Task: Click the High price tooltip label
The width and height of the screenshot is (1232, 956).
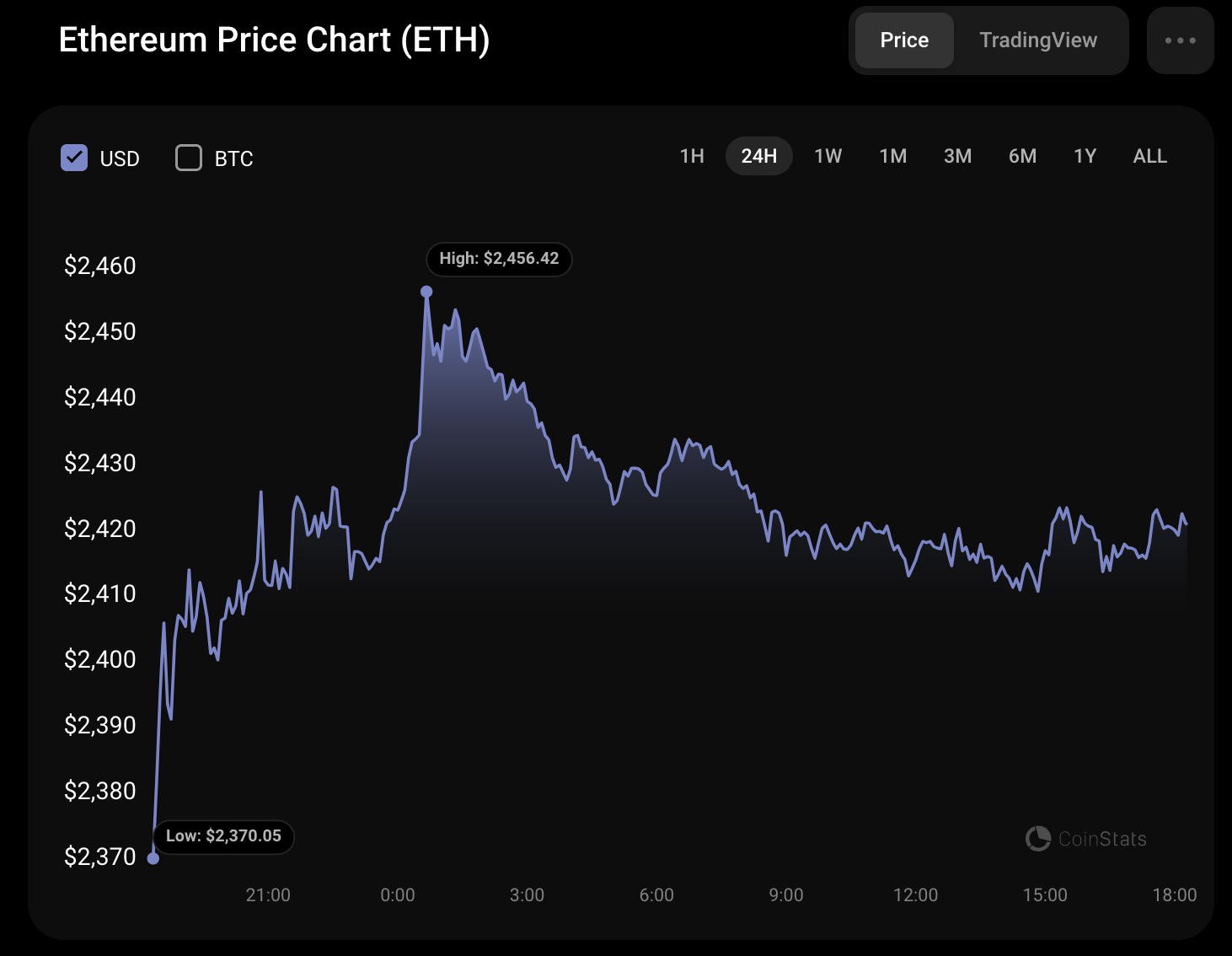Action: click(499, 259)
